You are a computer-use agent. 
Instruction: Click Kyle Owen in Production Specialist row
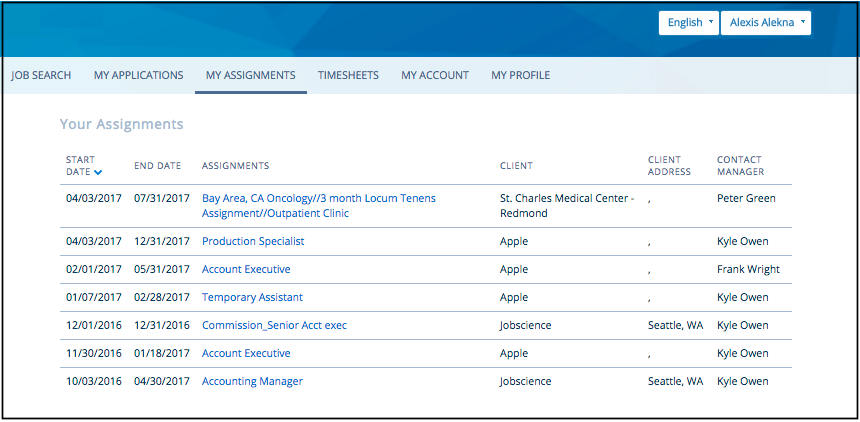pos(743,241)
